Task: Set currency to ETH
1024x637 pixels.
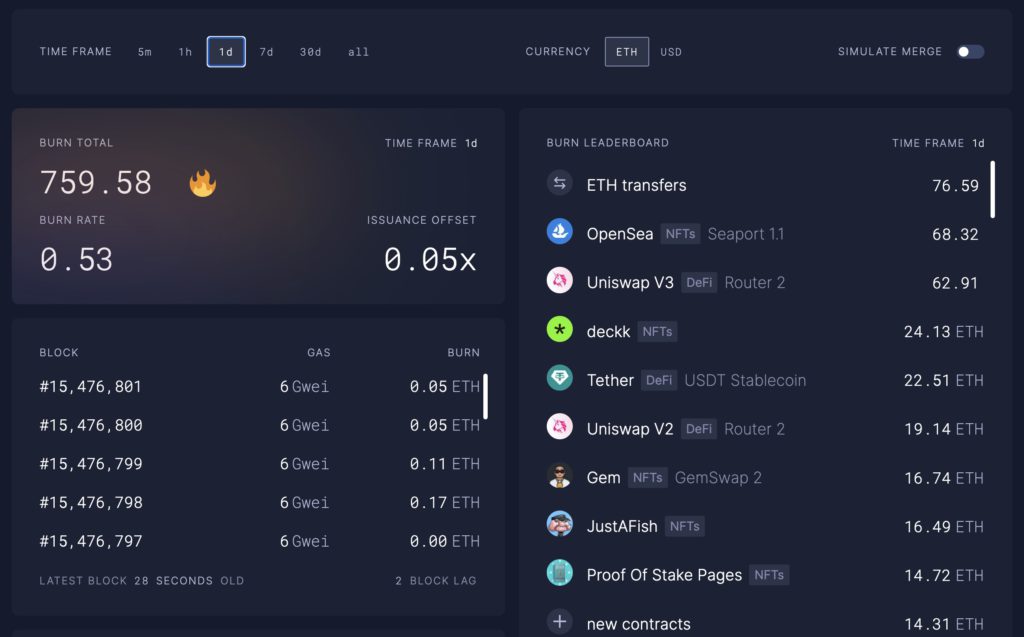Action: click(x=627, y=52)
